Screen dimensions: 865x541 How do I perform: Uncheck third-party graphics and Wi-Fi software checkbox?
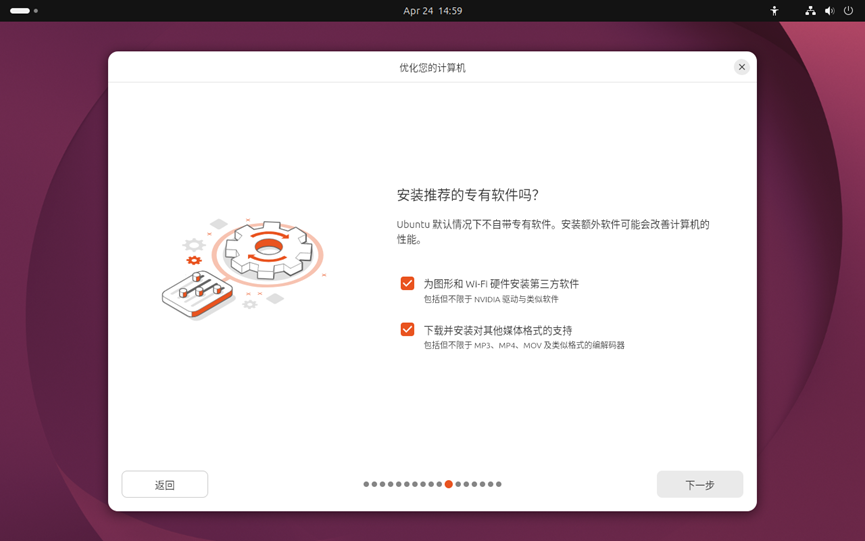[407, 283]
